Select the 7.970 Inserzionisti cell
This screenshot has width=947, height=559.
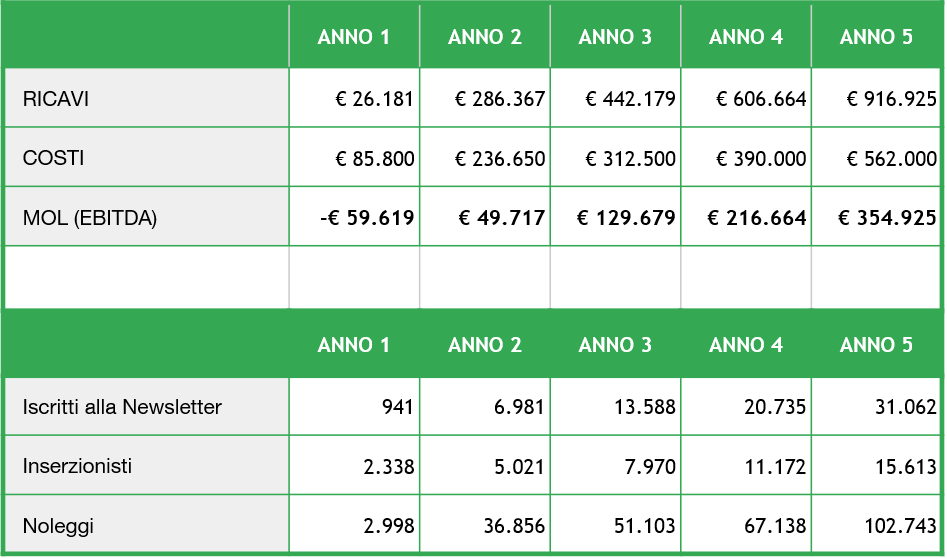tap(615, 465)
